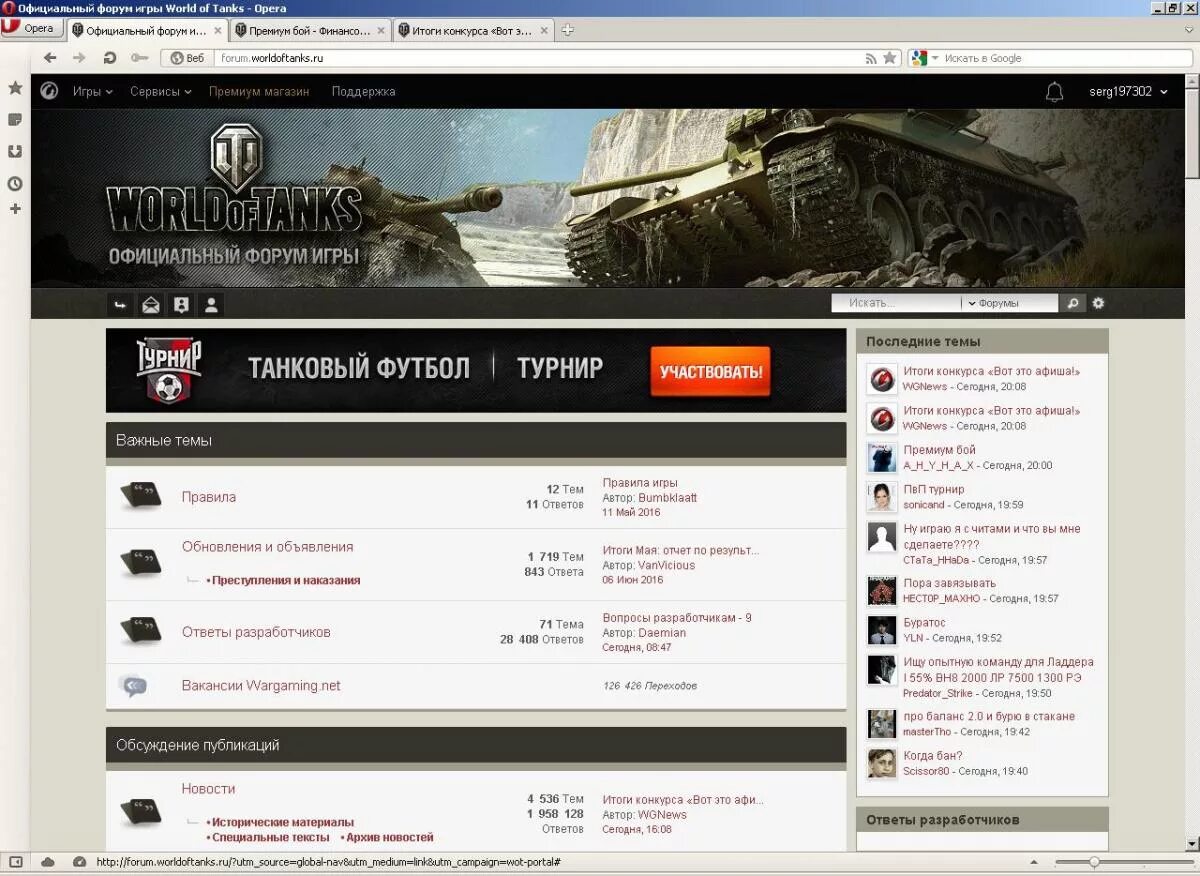Image resolution: width=1200 pixels, height=876 pixels.
Task: Open the Правила forum section
Action: tap(209, 497)
